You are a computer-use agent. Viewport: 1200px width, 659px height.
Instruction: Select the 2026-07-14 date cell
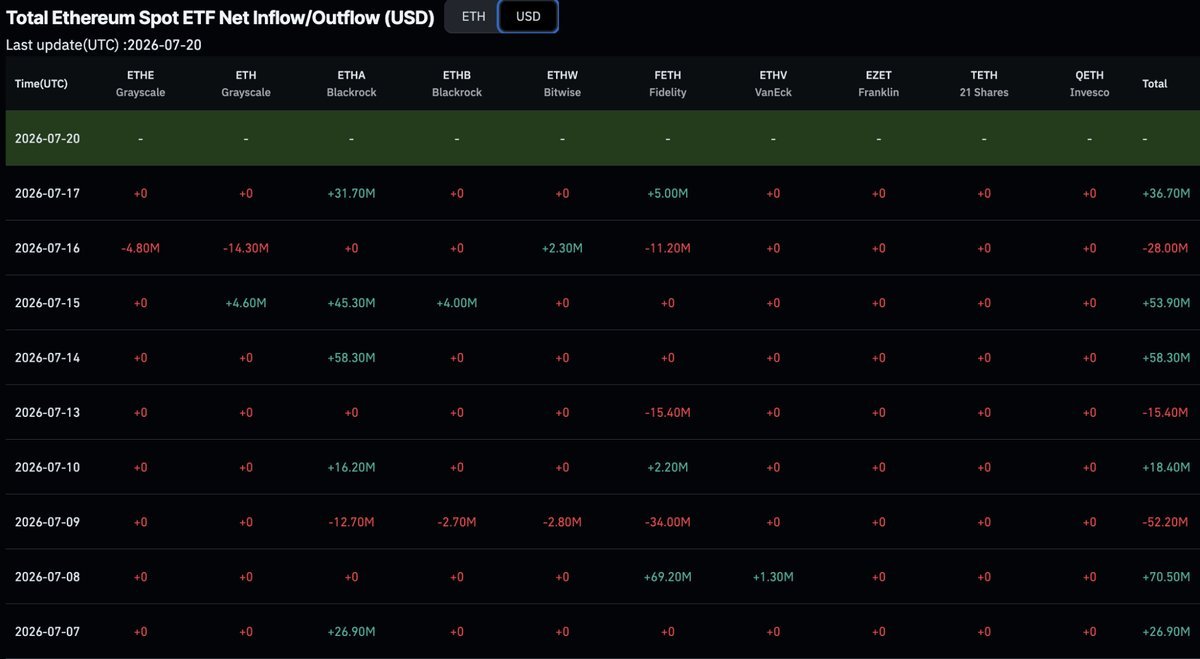(47, 357)
